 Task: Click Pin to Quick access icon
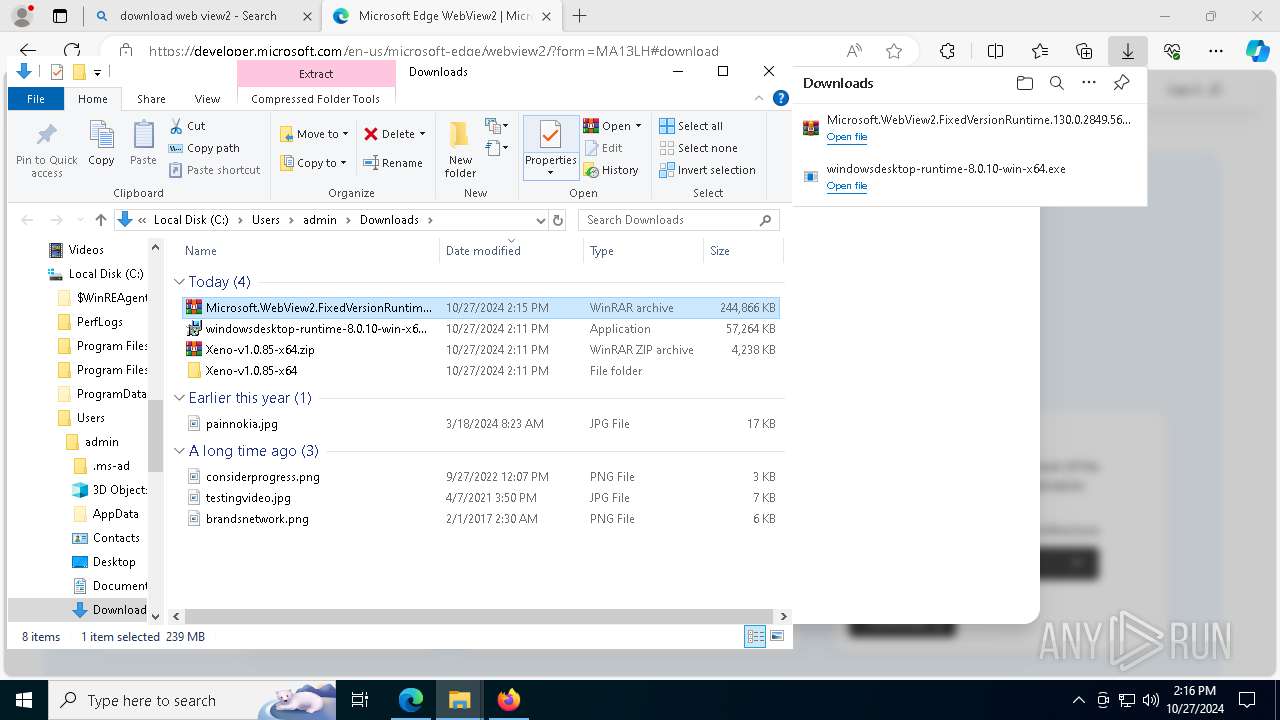coord(46,149)
